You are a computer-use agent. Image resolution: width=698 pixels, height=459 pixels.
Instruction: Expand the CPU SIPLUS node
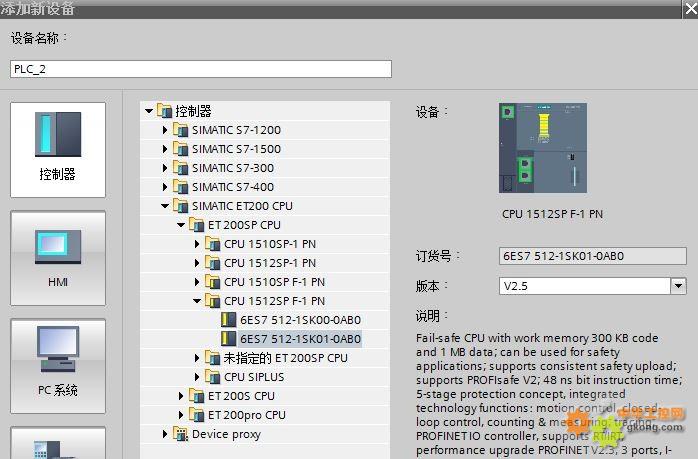[x=197, y=377]
